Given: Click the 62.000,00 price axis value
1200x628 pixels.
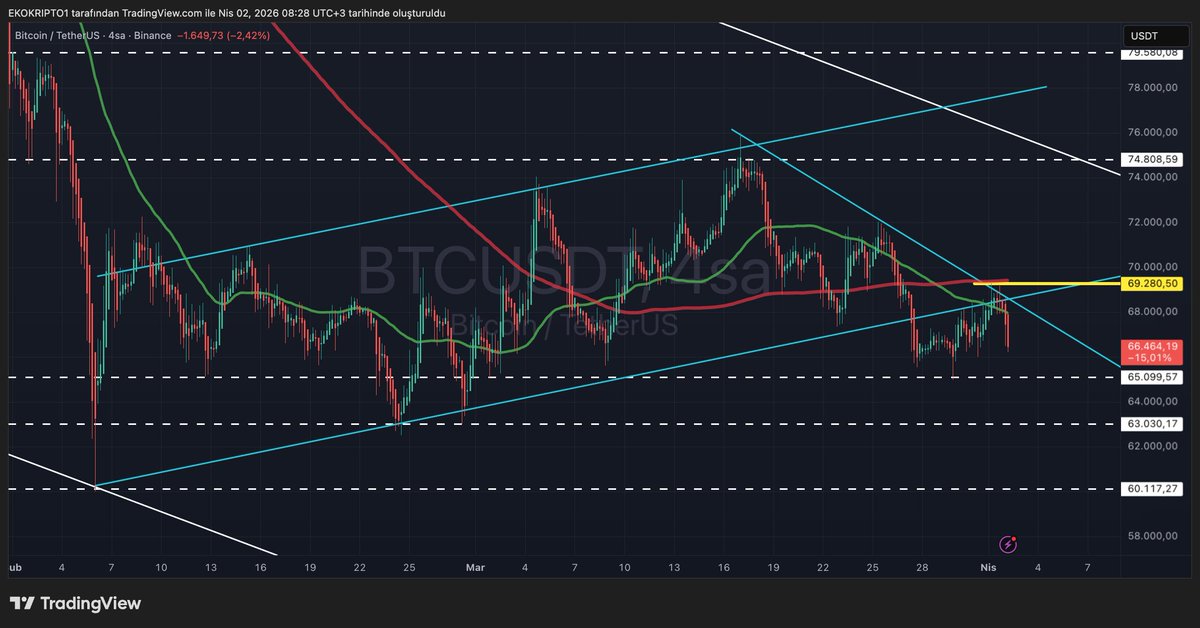Looking at the screenshot, I should (1152, 446).
